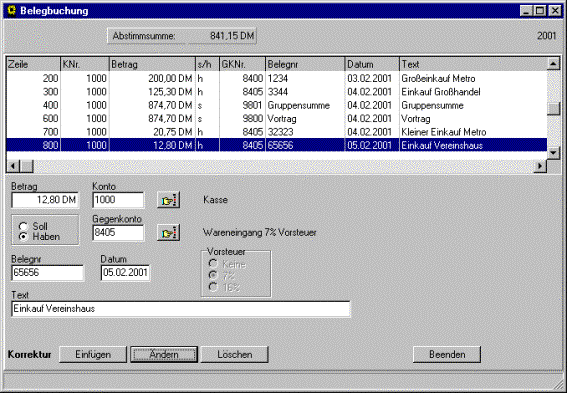Click into the Konto field showing 1000
The height and width of the screenshot is (393, 567).
coord(118,200)
